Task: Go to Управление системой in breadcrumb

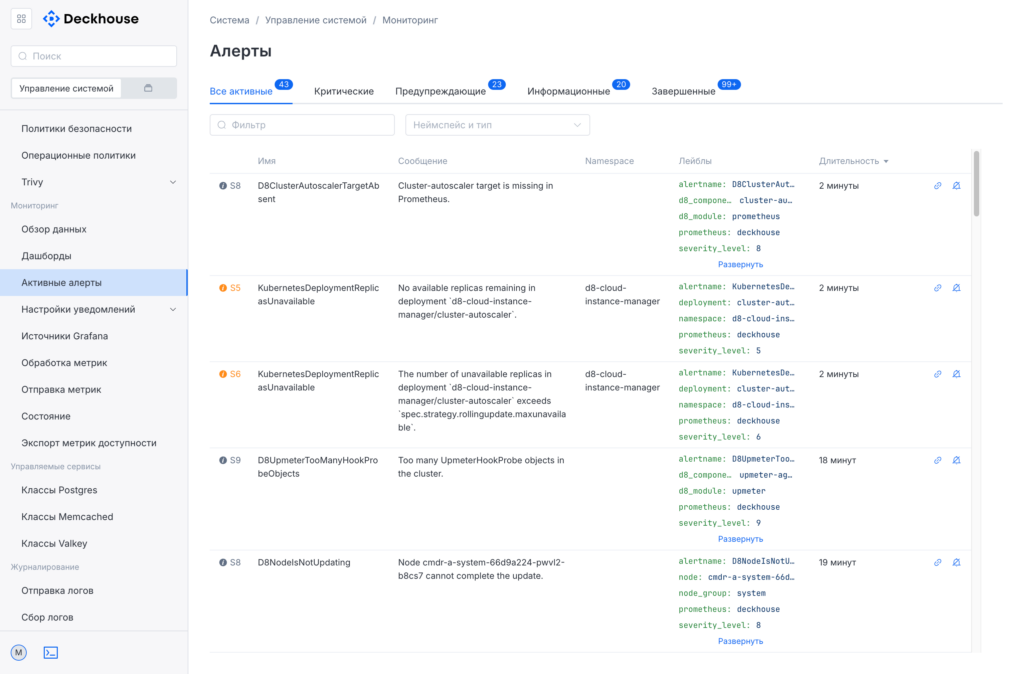Action: pos(315,20)
